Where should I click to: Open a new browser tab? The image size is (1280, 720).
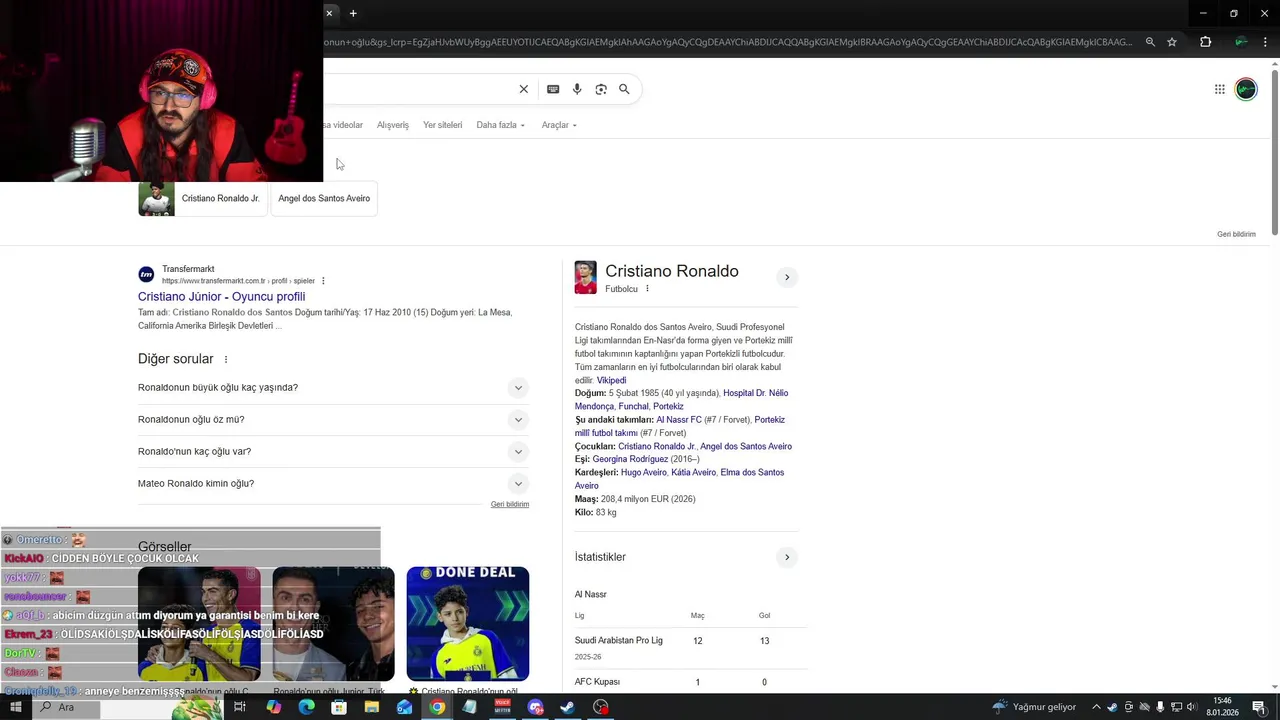coord(353,13)
